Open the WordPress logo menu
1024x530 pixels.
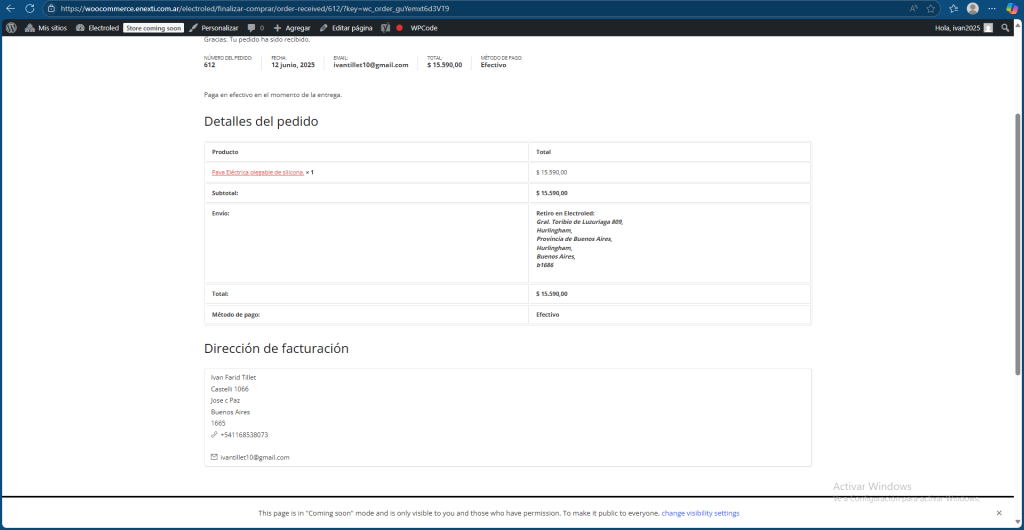click(11, 28)
